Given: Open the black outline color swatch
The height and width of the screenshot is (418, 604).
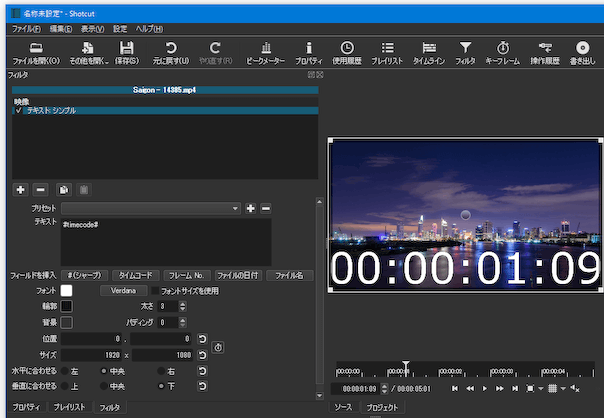Looking at the screenshot, I should [x=66, y=306].
